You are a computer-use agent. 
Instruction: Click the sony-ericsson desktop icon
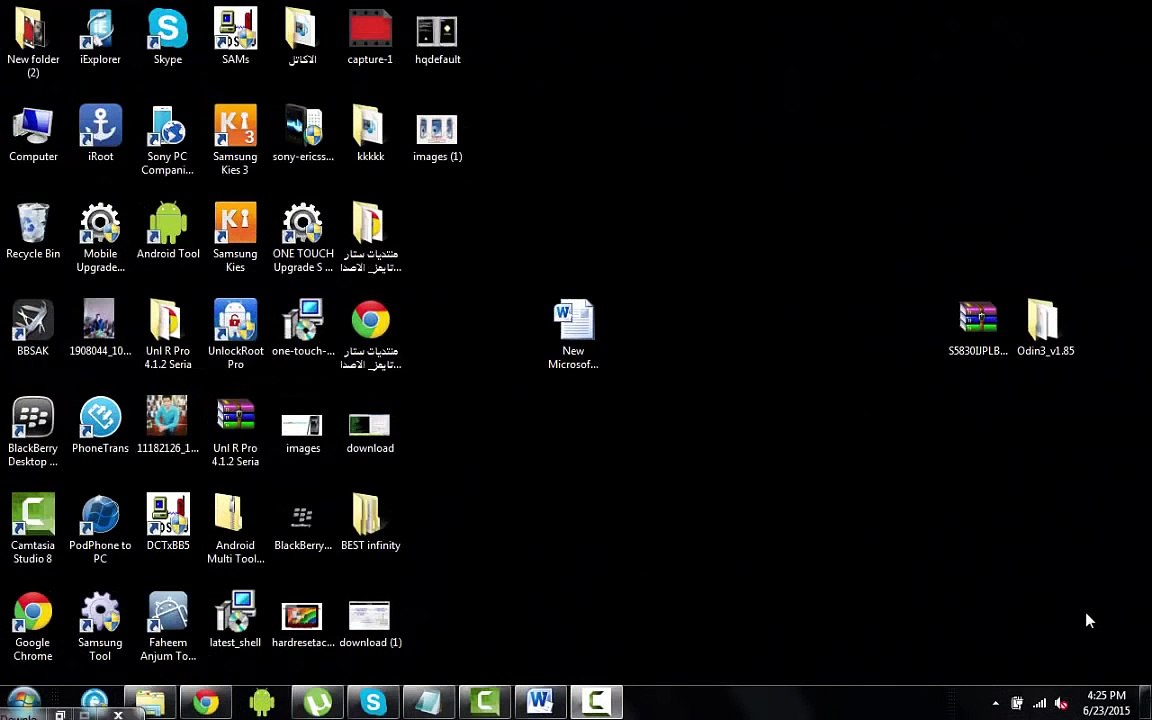coord(303,134)
